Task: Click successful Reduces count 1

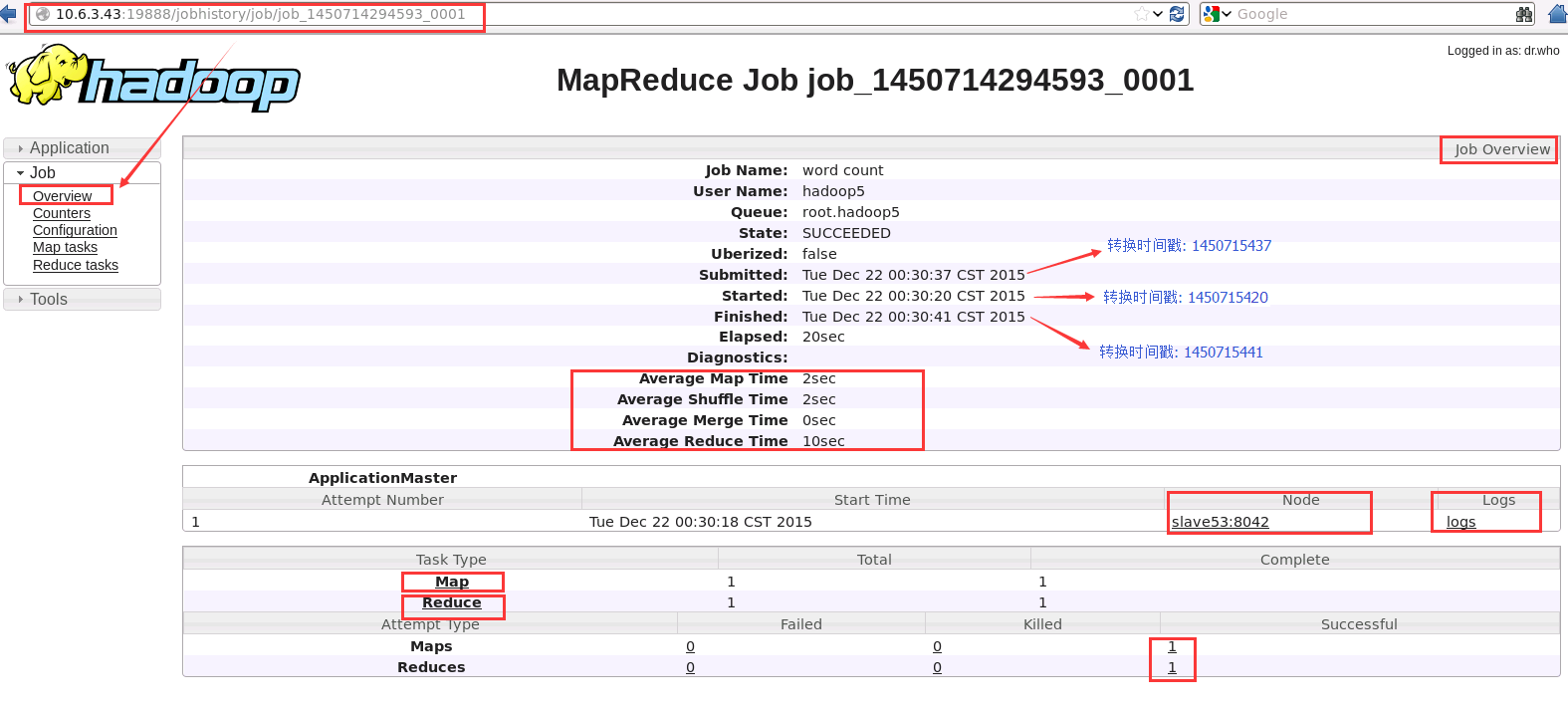Action: (x=1173, y=667)
